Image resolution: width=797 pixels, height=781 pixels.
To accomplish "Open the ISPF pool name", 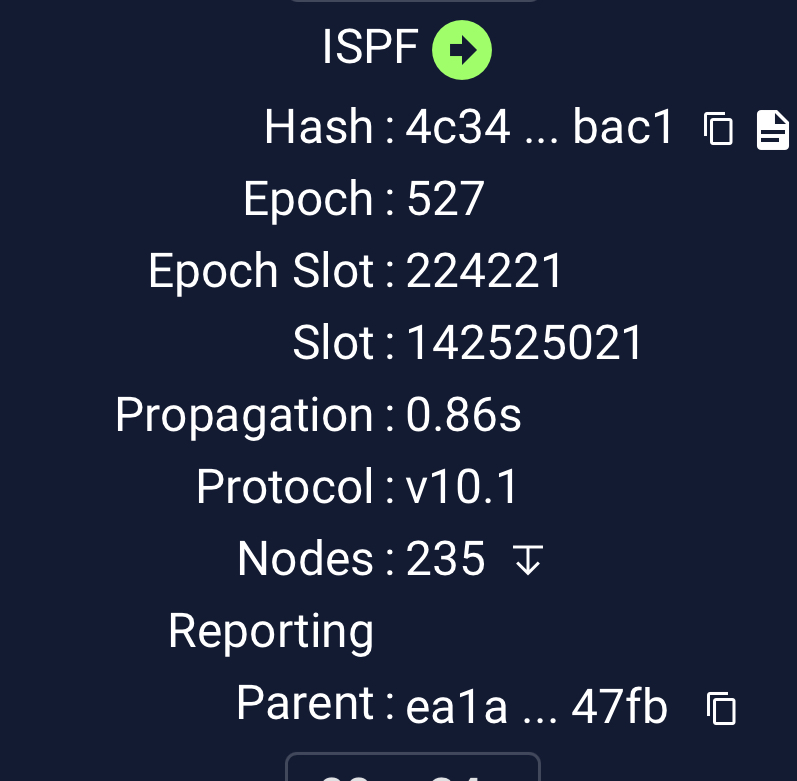I will click(x=370, y=48).
